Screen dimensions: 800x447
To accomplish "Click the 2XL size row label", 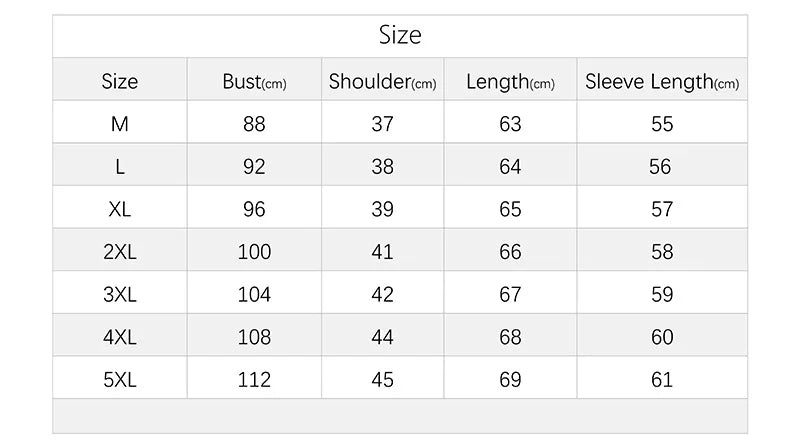I will (120, 252).
